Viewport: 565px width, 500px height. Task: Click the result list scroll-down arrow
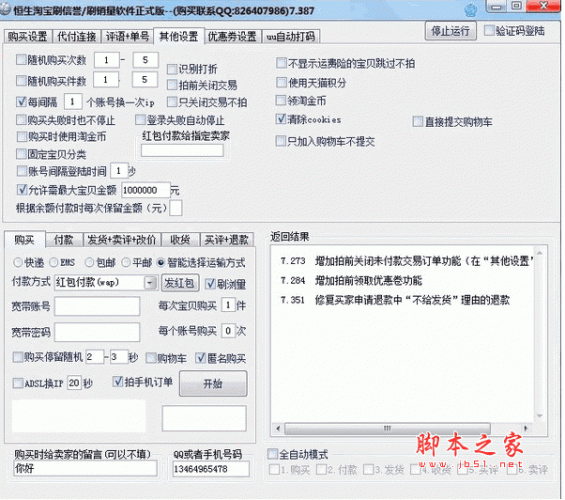click(x=539, y=416)
